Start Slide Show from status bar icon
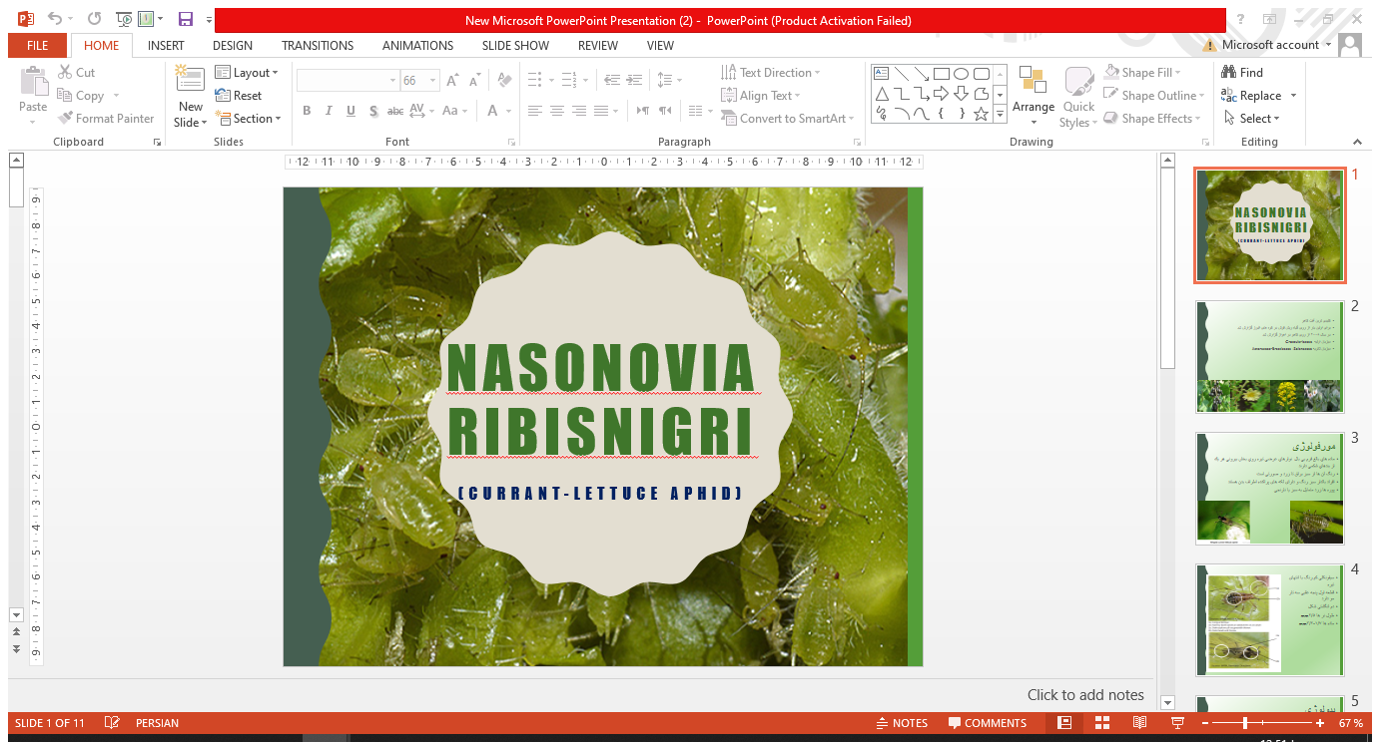Screen dimensions: 1380x742 [x=1177, y=723]
